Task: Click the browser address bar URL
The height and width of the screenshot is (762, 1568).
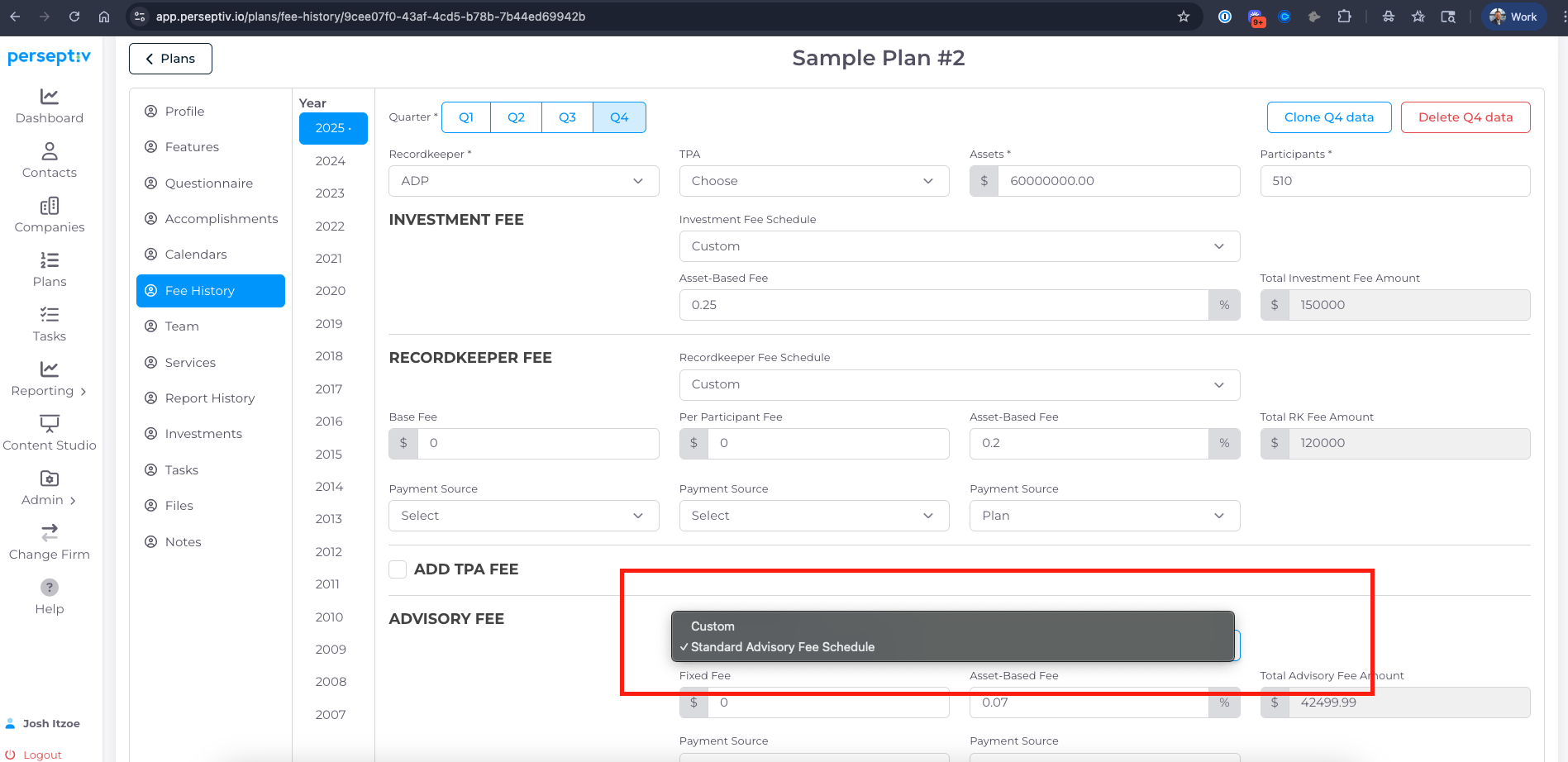Action: [370, 17]
